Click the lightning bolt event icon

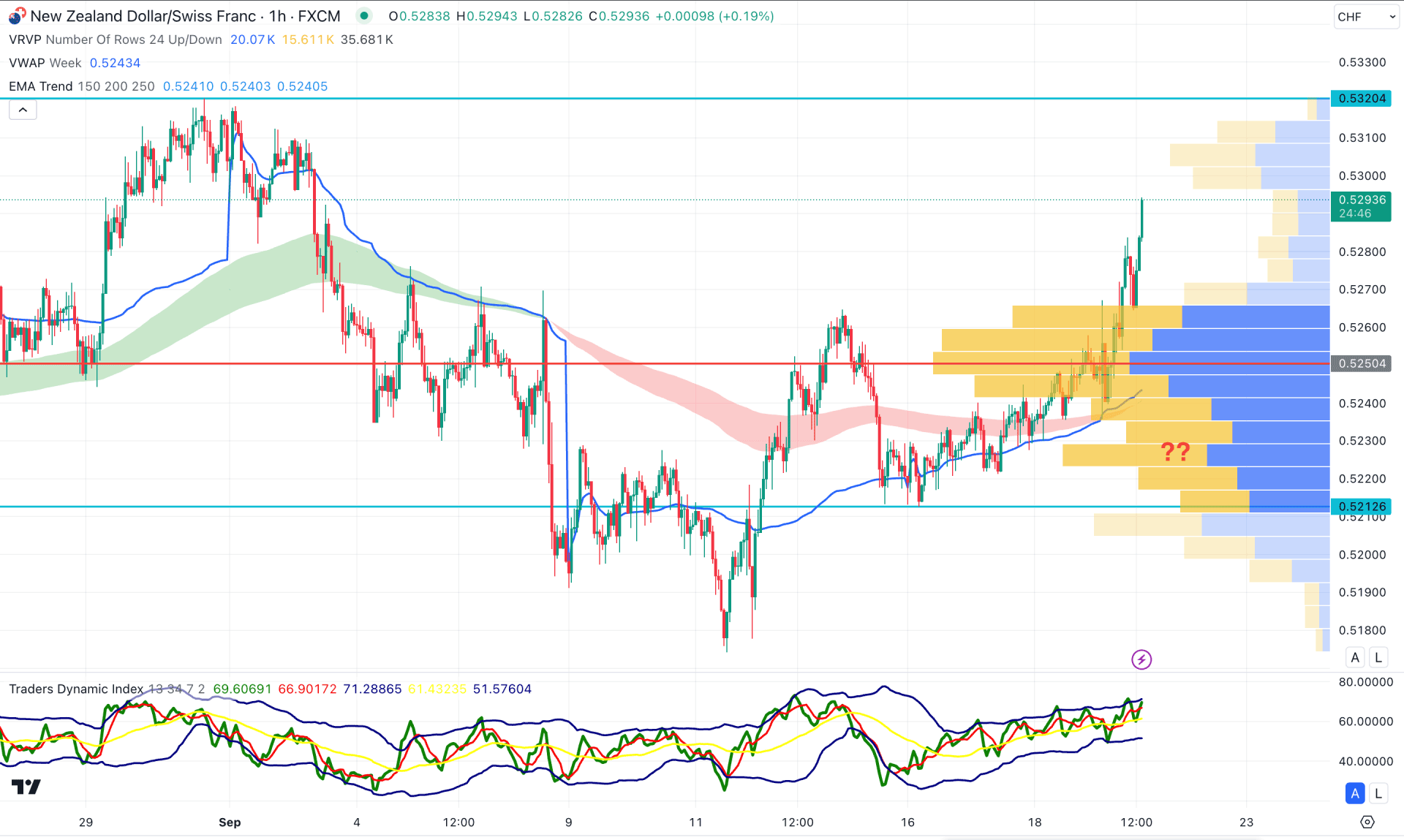click(x=1141, y=659)
